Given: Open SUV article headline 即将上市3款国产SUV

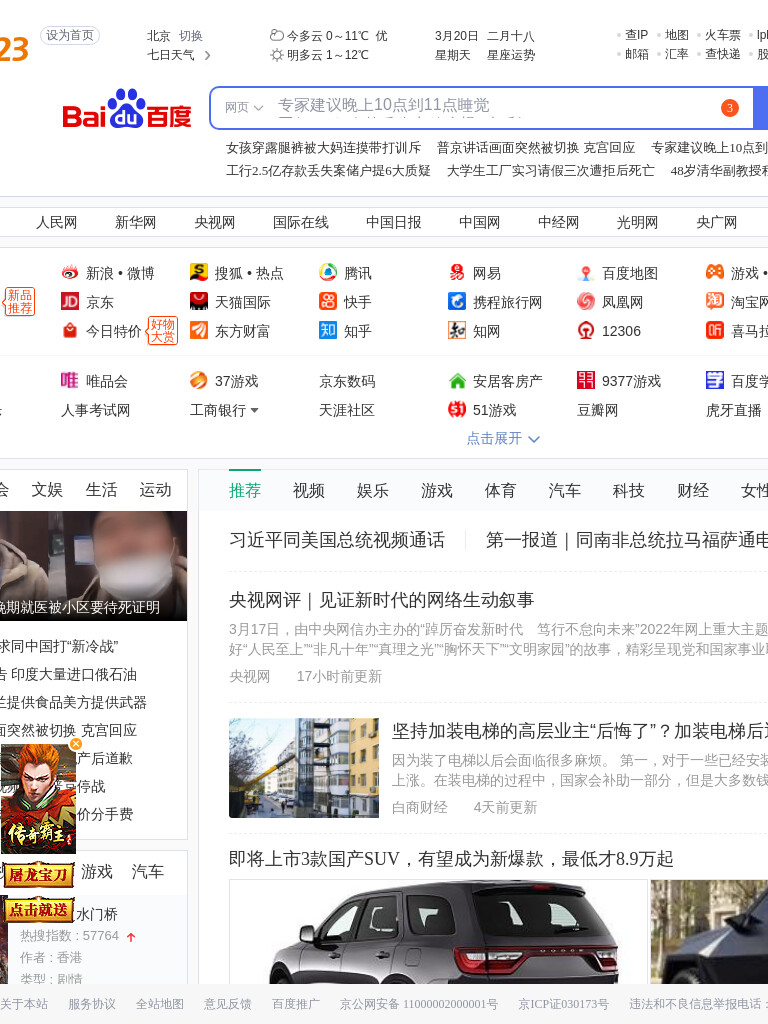Looking at the screenshot, I should [x=451, y=859].
